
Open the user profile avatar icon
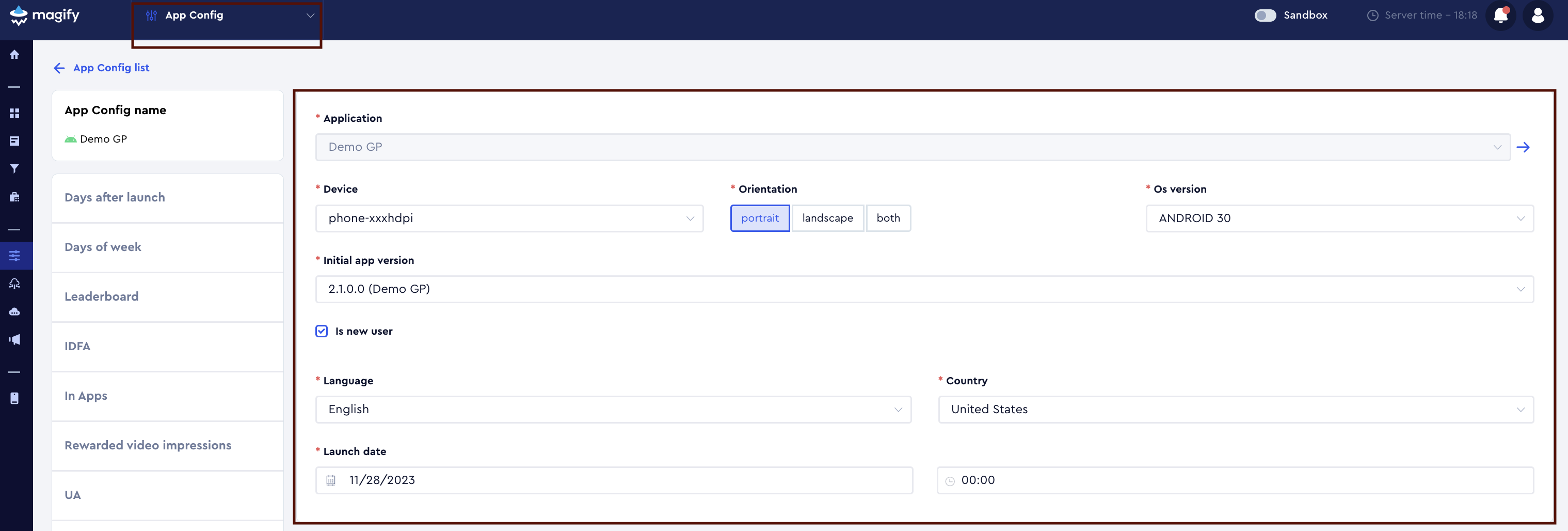[x=1538, y=15]
